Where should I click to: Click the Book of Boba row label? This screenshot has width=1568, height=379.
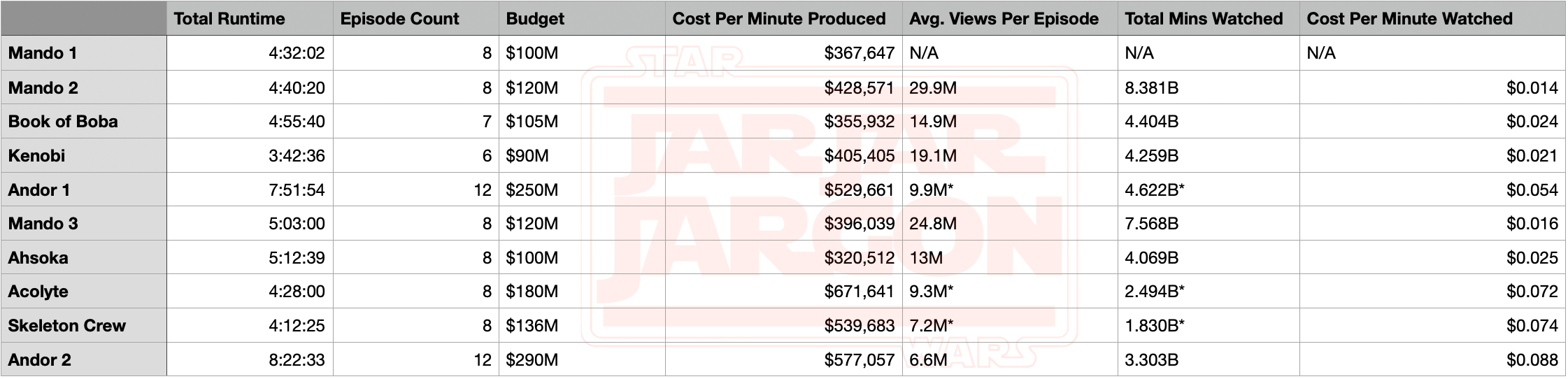tap(63, 122)
